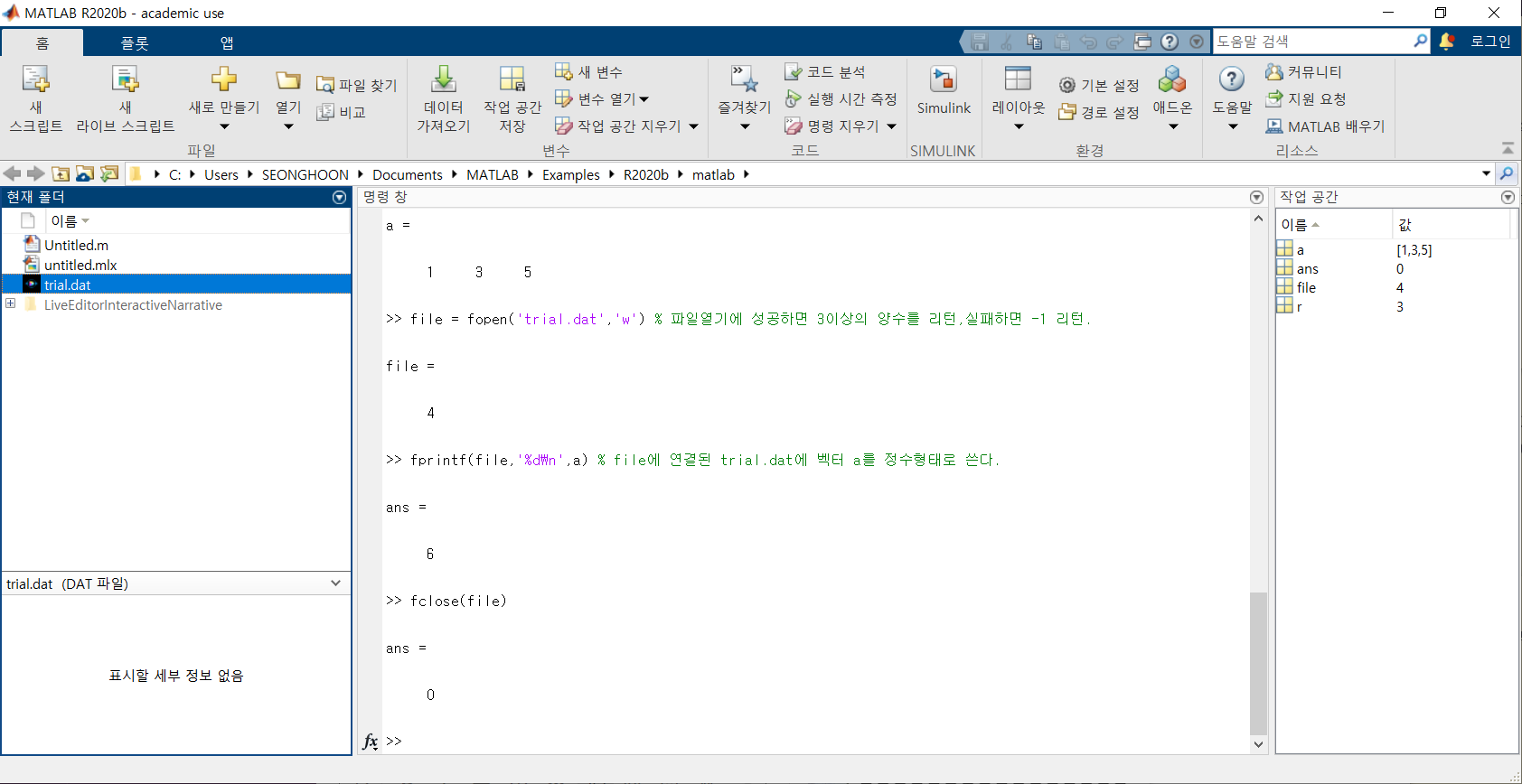Run 코드 분석 (code analyzer)

pos(825,71)
